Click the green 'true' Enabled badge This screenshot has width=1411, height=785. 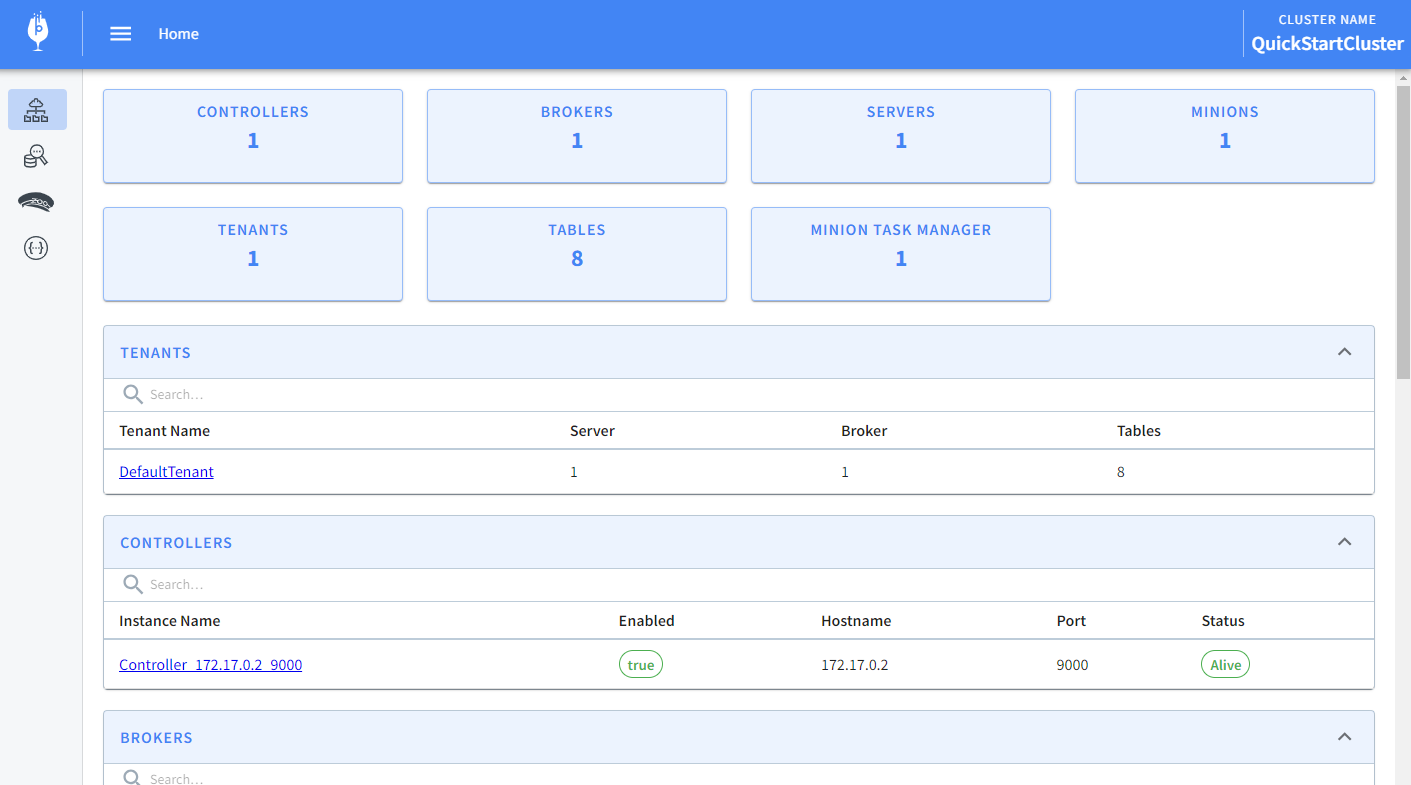pos(640,663)
